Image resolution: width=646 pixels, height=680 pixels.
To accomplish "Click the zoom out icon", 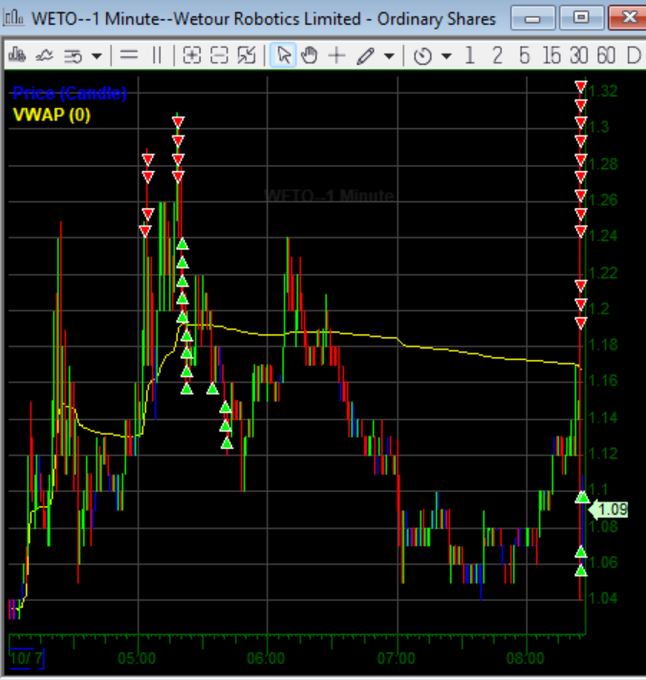I will point(219,56).
